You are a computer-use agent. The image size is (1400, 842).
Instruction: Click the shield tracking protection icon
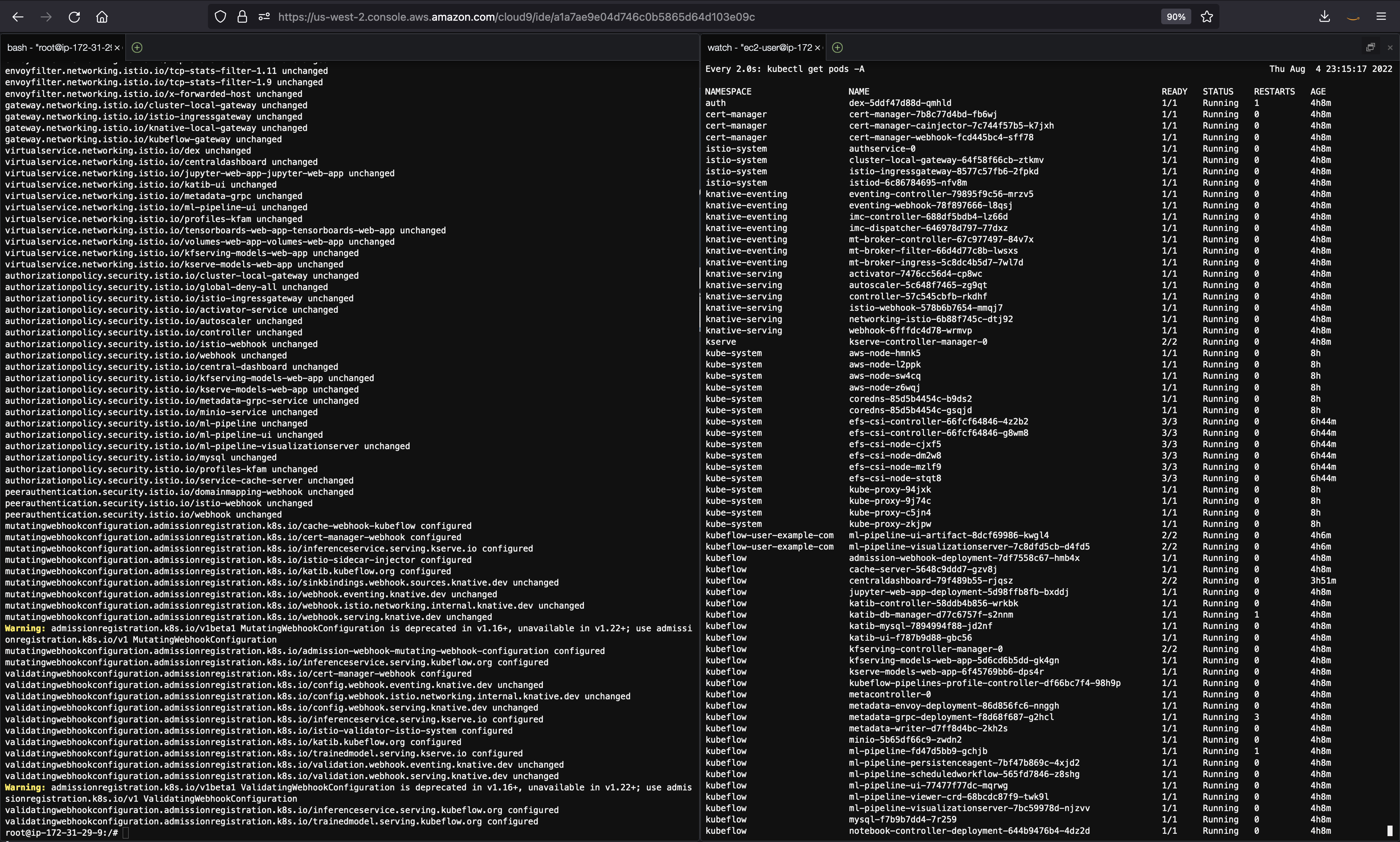tap(220, 17)
